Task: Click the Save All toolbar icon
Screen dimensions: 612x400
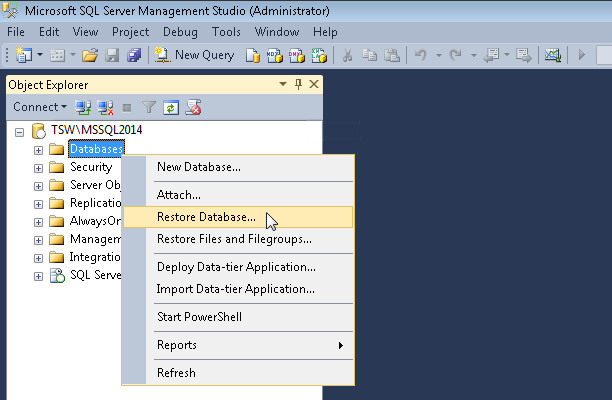Action: [133, 55]
